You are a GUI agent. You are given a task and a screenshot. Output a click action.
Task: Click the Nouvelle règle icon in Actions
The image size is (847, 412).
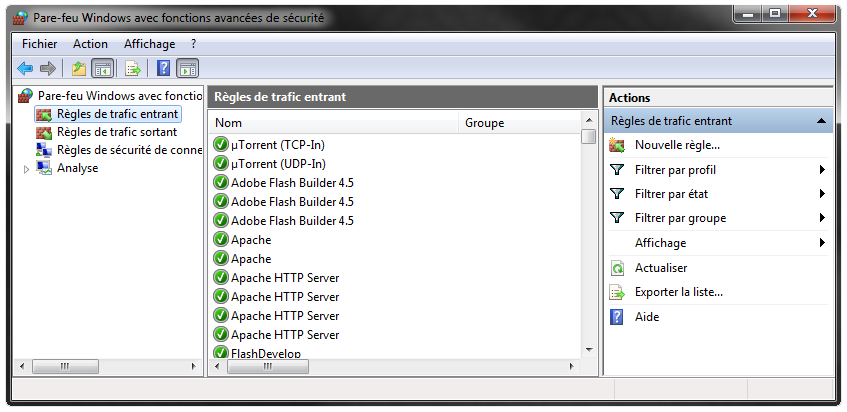617,145
